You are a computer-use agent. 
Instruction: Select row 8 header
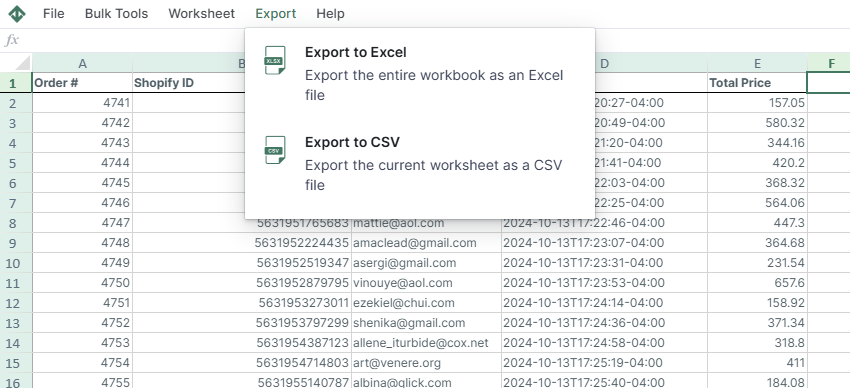pyautogui.click(x=16, y=223)
